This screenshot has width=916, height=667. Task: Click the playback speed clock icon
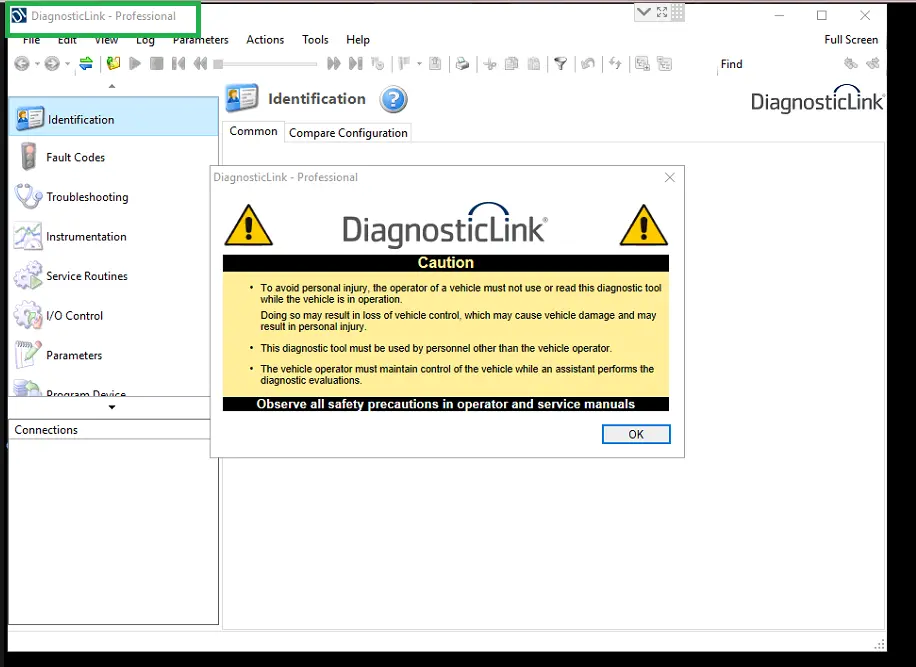[x=378, y=63]
